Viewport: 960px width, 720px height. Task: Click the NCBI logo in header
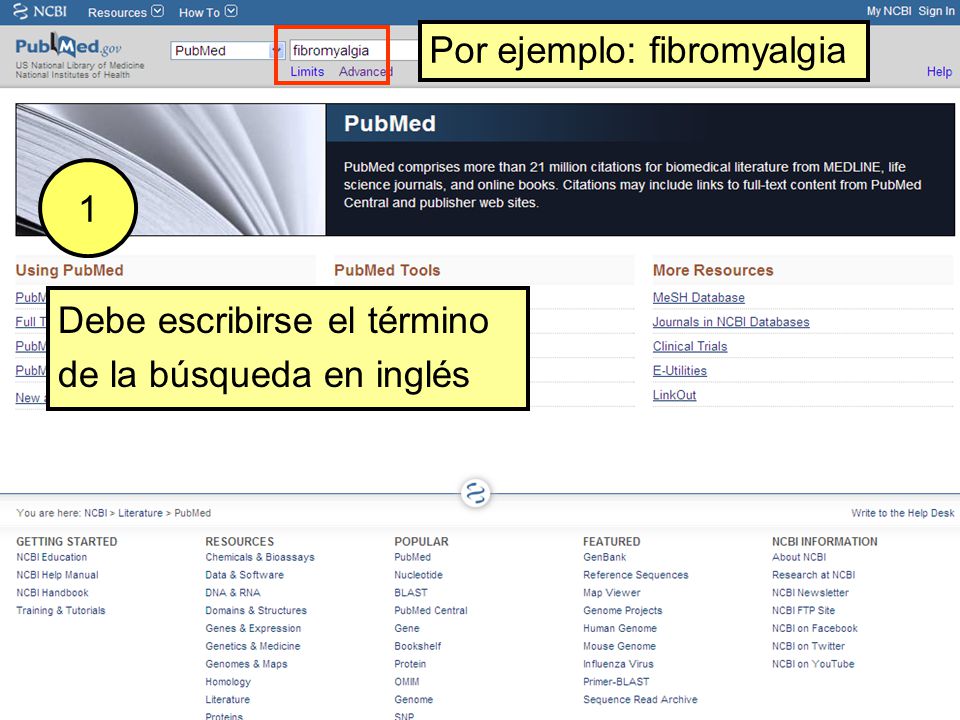[x=40, y=11]
